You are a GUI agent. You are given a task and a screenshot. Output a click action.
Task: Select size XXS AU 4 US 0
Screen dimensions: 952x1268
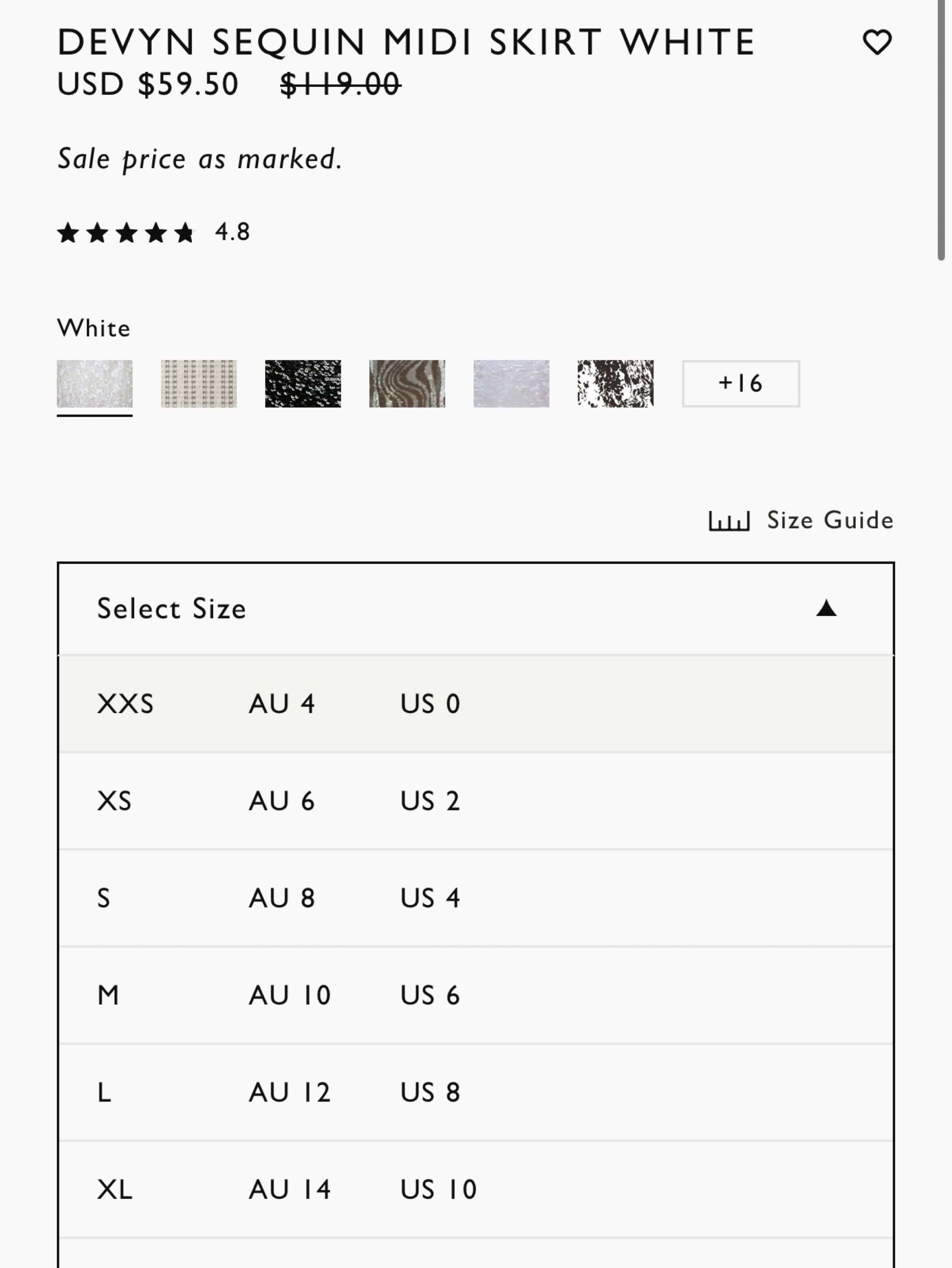point(476,704)
